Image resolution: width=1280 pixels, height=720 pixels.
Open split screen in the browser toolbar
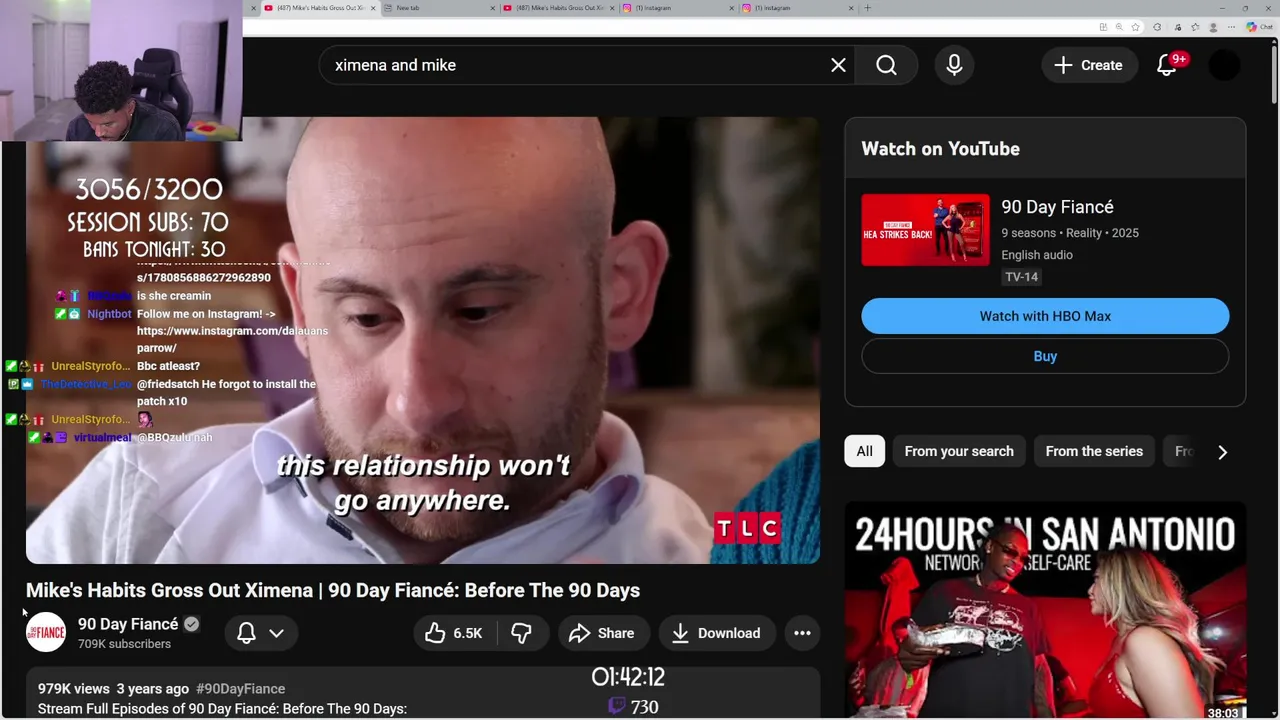tap(1103, 27)
